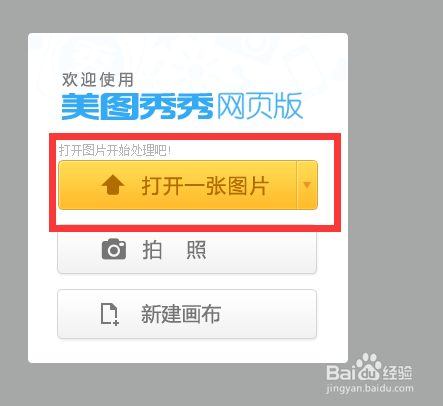Click the camera icon beside 拍照

coord(114,249)
